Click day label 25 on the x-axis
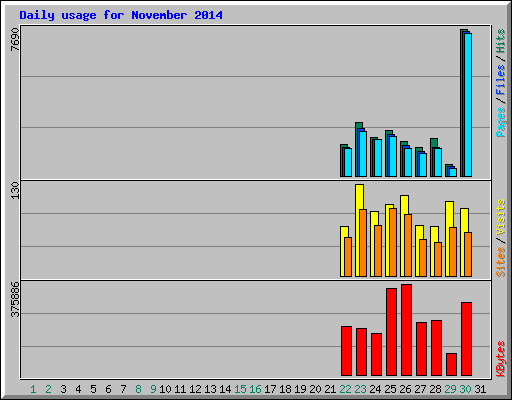The width and height of the screenshot is (512, 400). (x=390, y=389)
